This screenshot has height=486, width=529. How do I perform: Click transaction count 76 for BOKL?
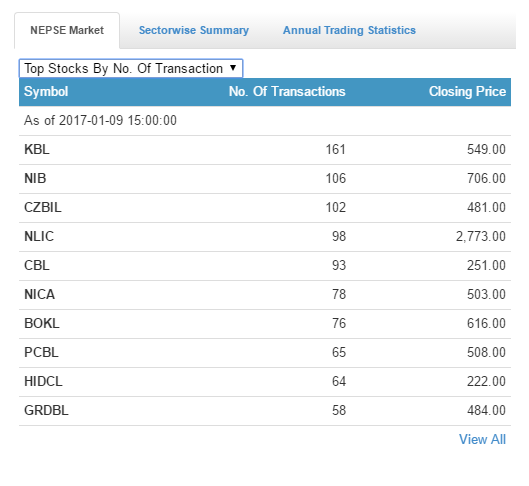click(x=339, y=324)
